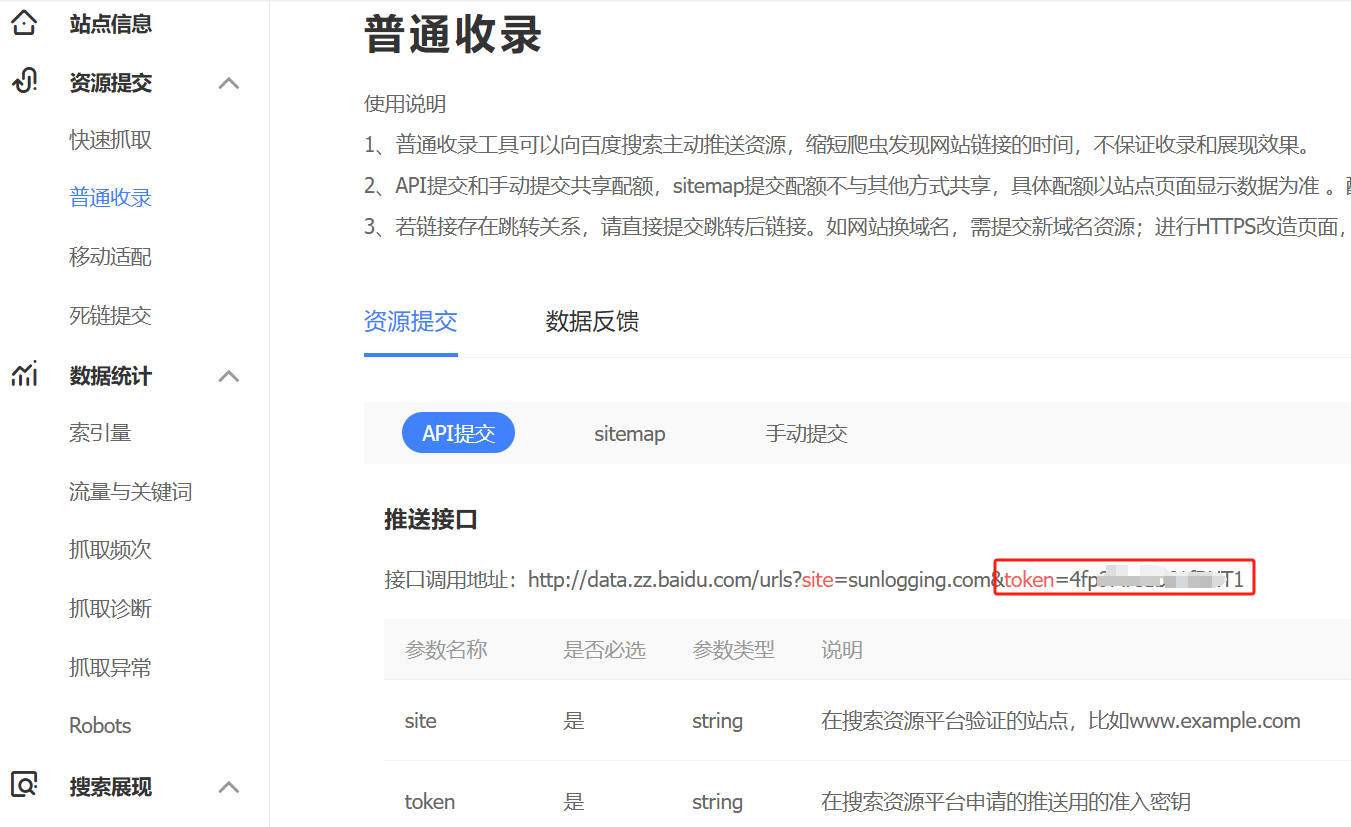The width and height of the screenshot is (1351, 827).
Task: Open 普通收录 in the sidebar
Action: coord(110,198)
